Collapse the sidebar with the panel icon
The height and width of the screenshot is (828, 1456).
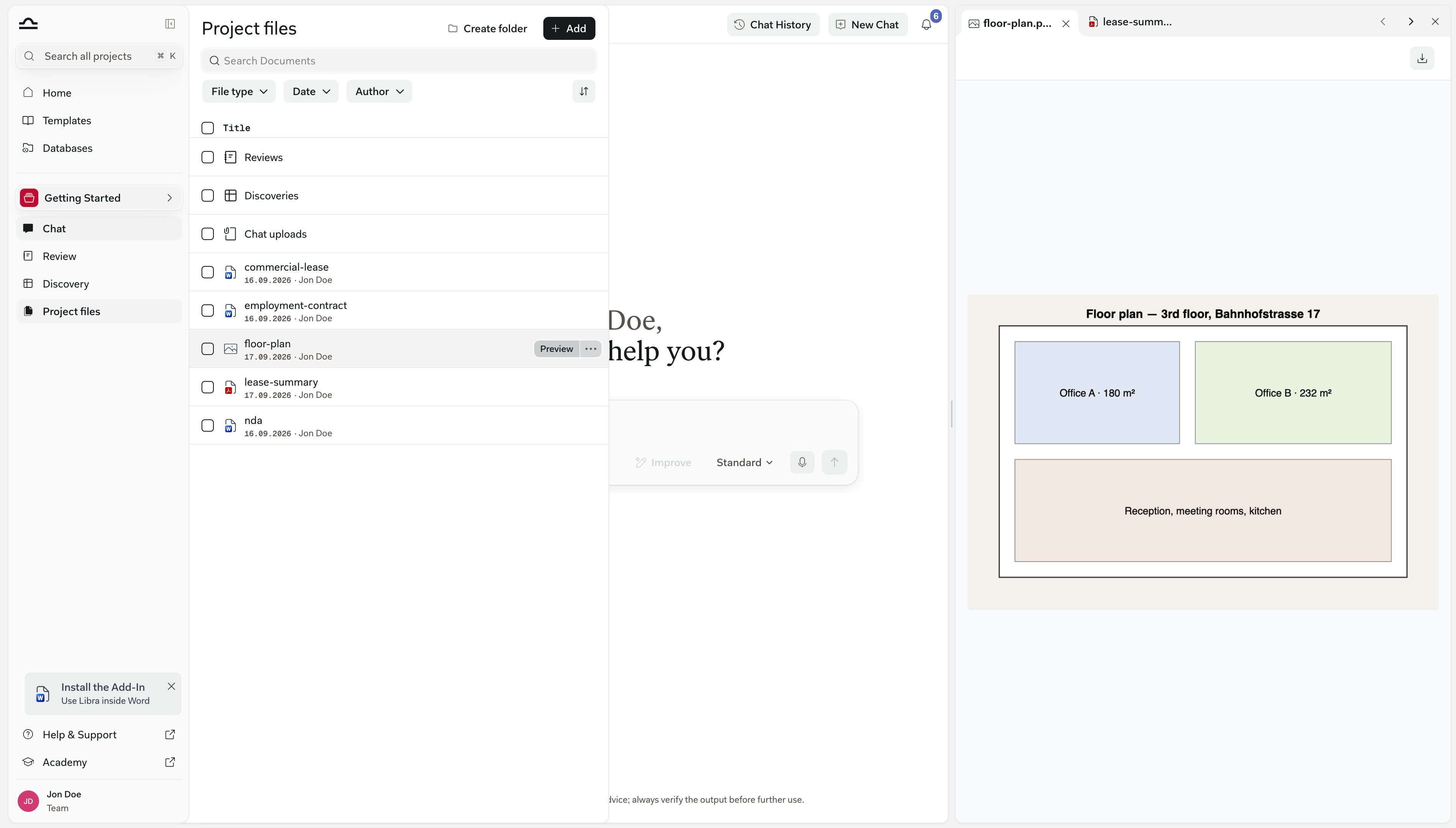pos(170,24)
